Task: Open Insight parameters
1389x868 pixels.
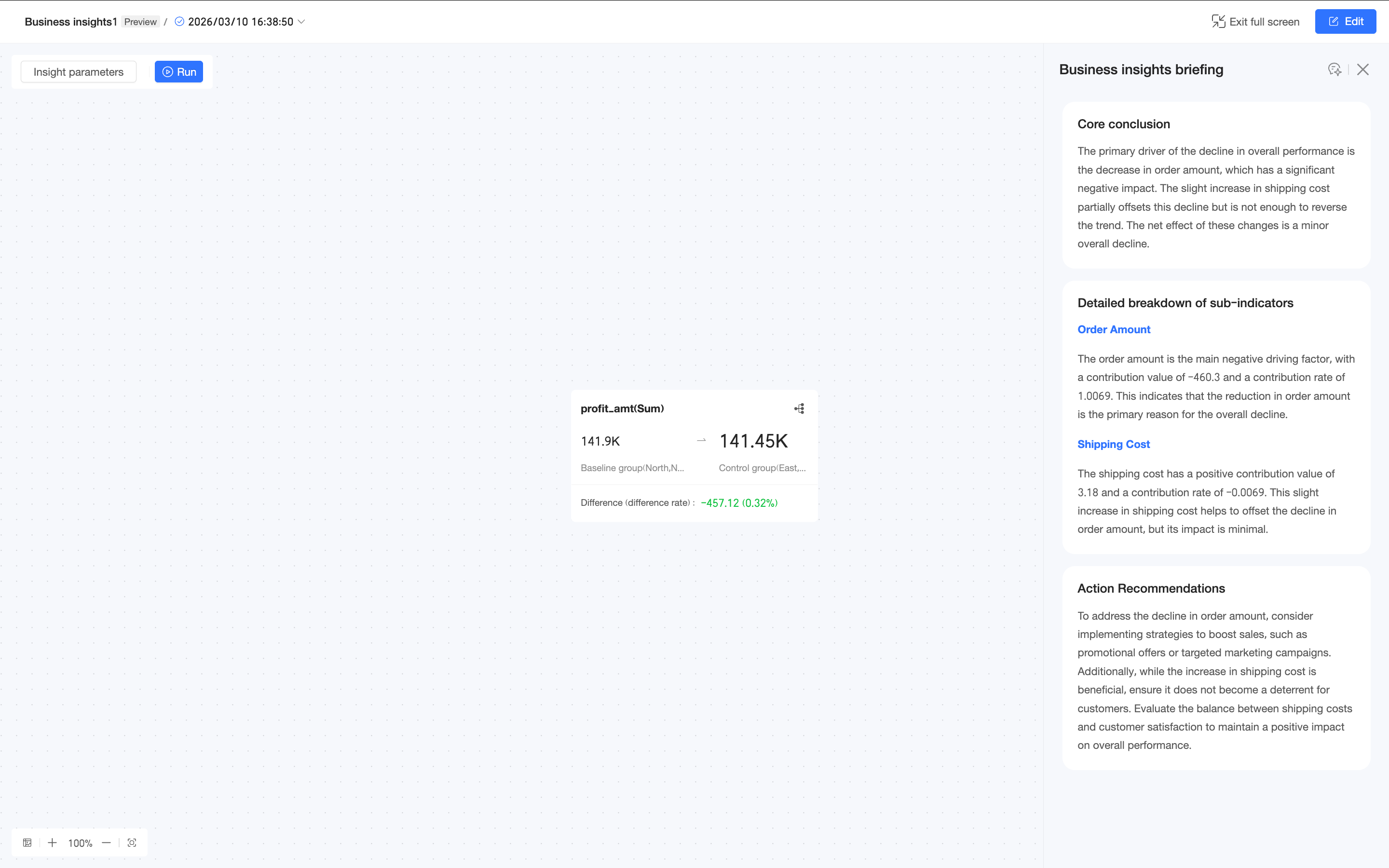Action: (79, 72)
